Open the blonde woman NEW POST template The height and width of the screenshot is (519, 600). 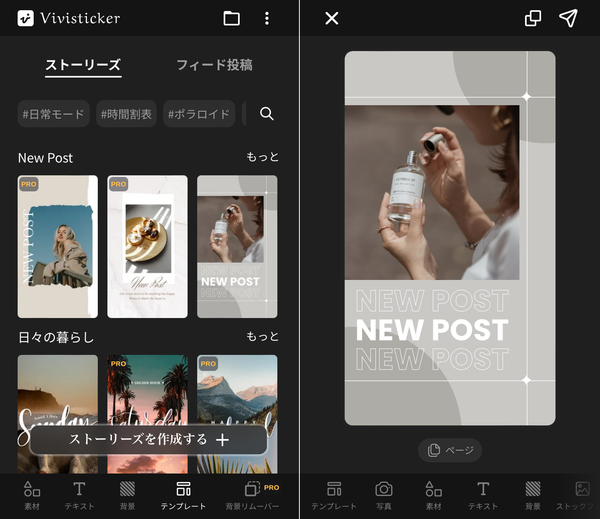[57, 246]
